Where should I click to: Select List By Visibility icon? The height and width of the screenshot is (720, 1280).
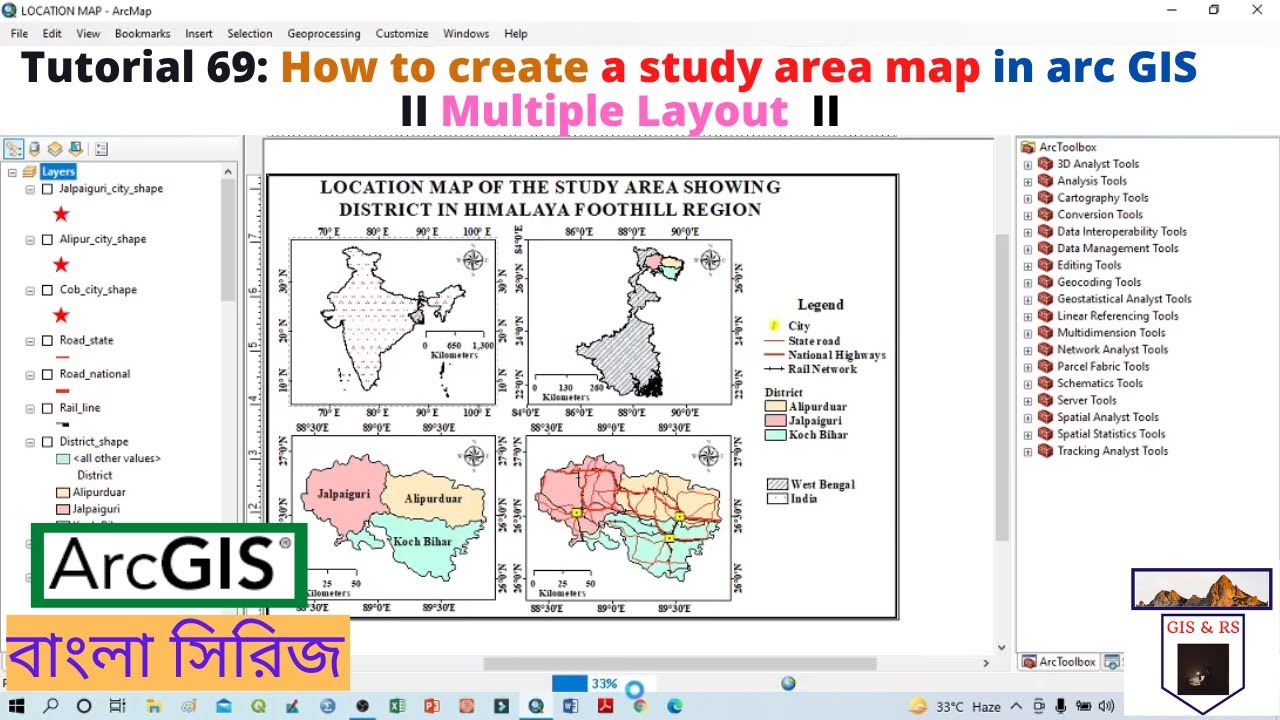(x=55, y=149)
